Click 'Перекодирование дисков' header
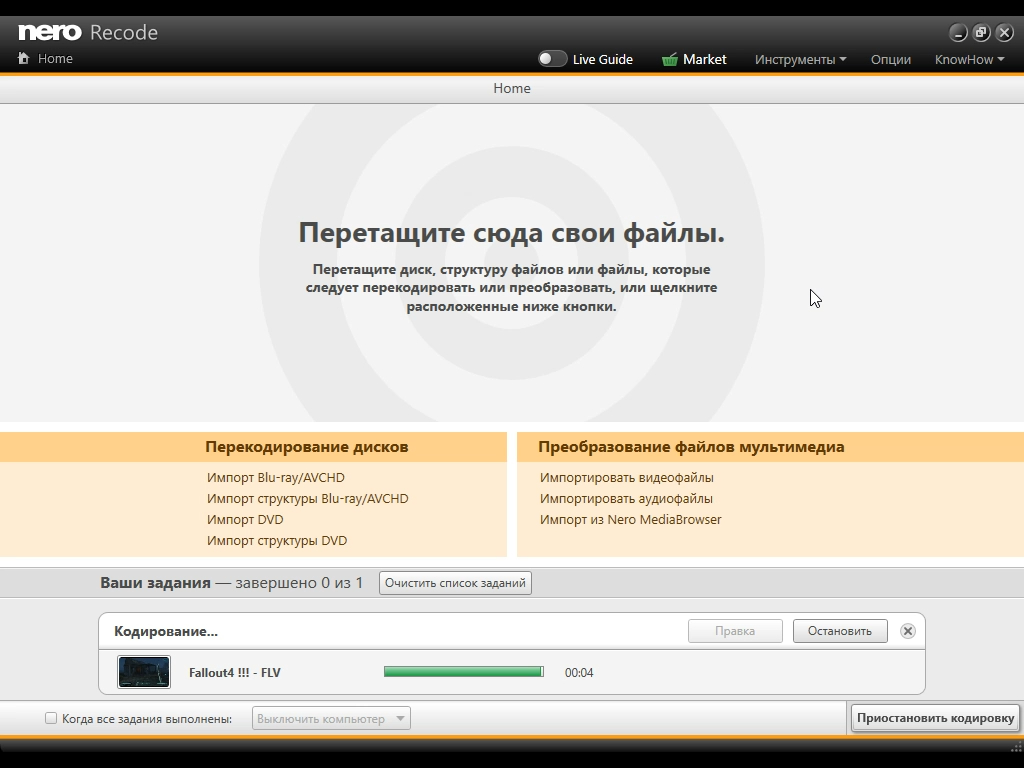This screenshot has height=768, width=1024. pos(307,447)
